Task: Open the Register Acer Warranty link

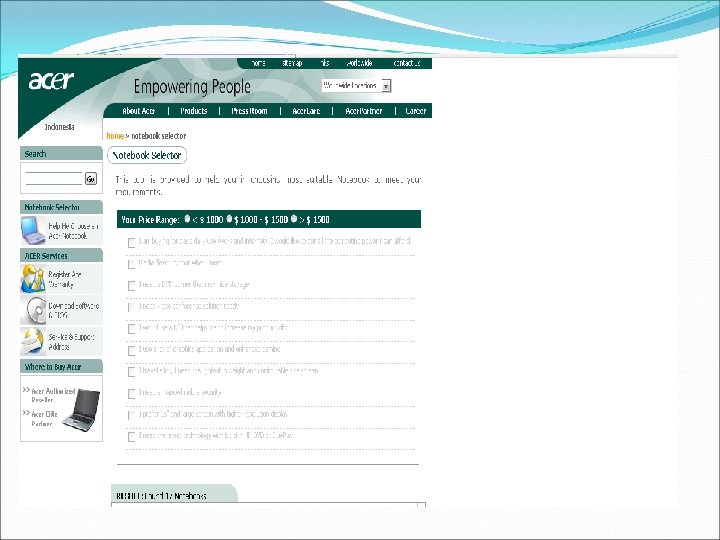Action: tap(65, 279)
